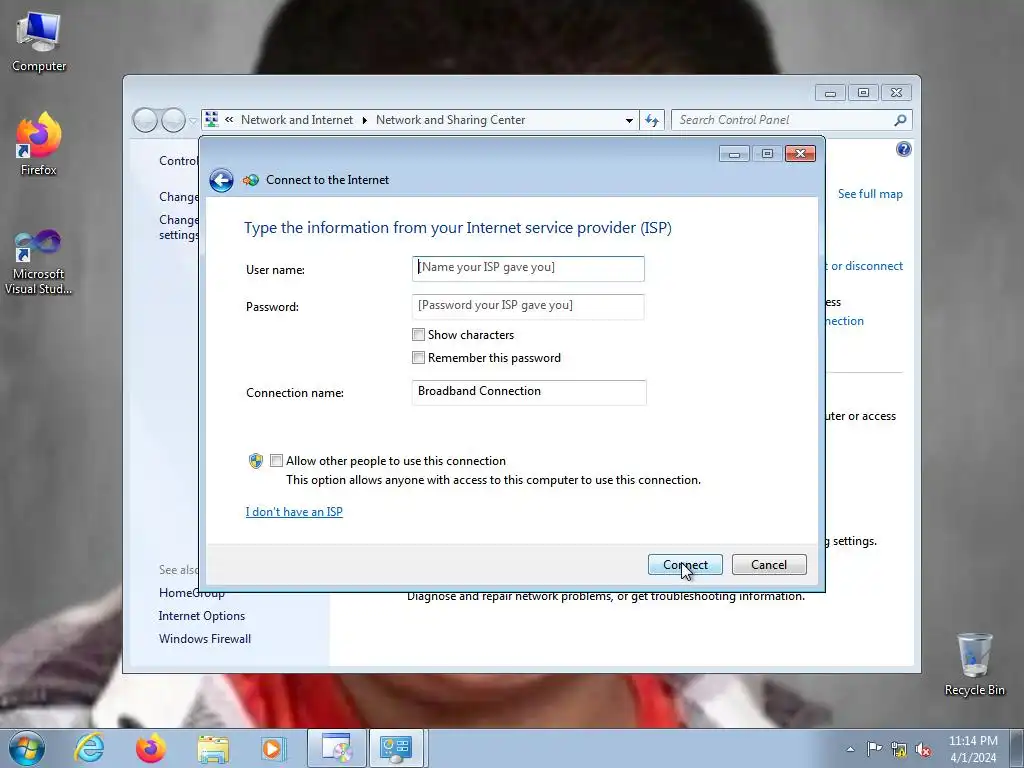This screenshot has width=1024, height=768.
Task: Switch to the Control Panel taskbar button
Action: coord(397,748)
